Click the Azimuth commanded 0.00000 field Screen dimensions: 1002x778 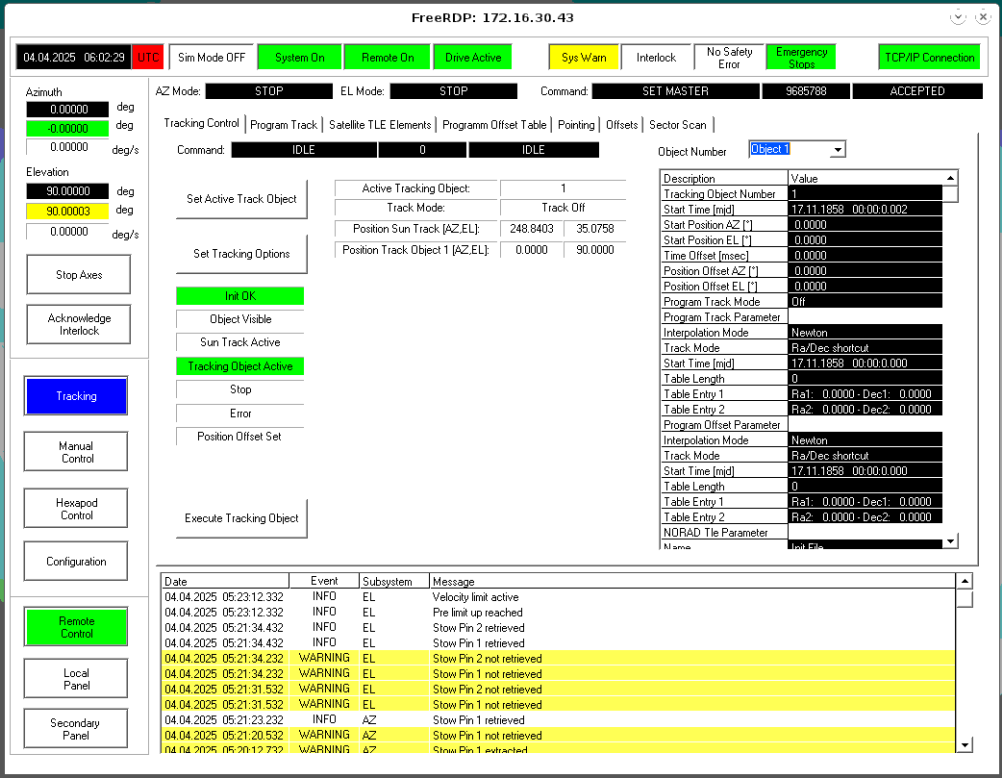[x=68, y=109]
